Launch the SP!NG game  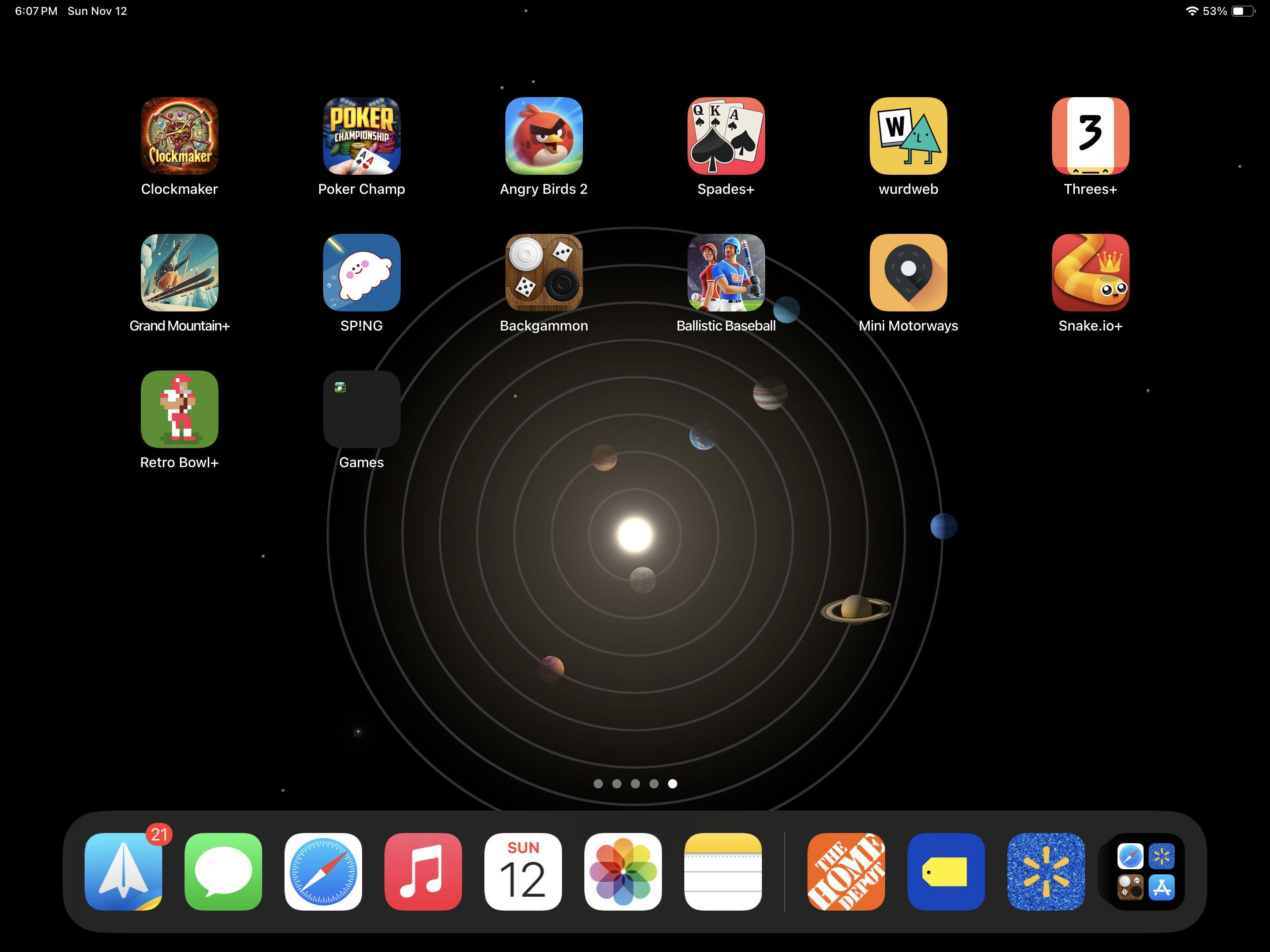point(361,273)
